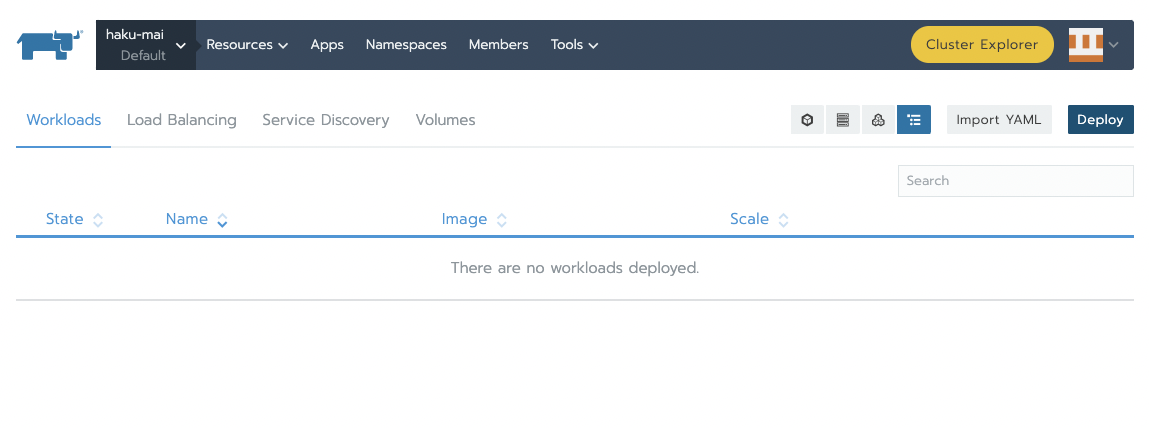1149x428 pixels.
Task: Focus the workloads Search field
Action: coord(1016,181)
